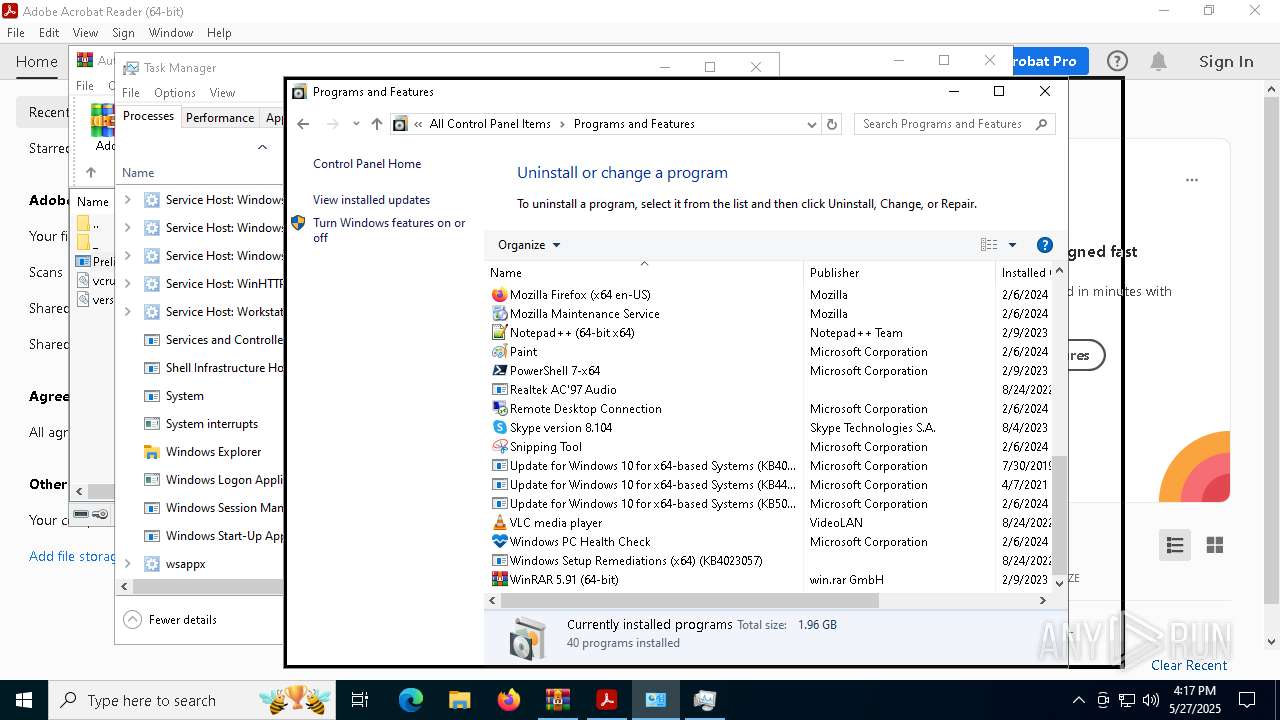Switch to Task Manager Performance tab
Screen dimensions: 1280x720
(220, 117)
